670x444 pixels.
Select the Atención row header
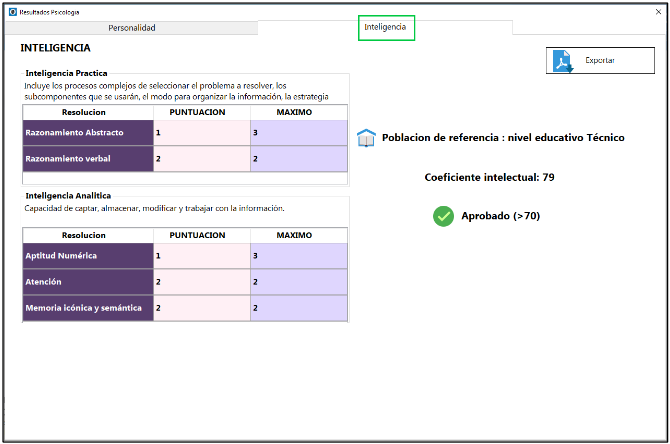pos(88,283)
